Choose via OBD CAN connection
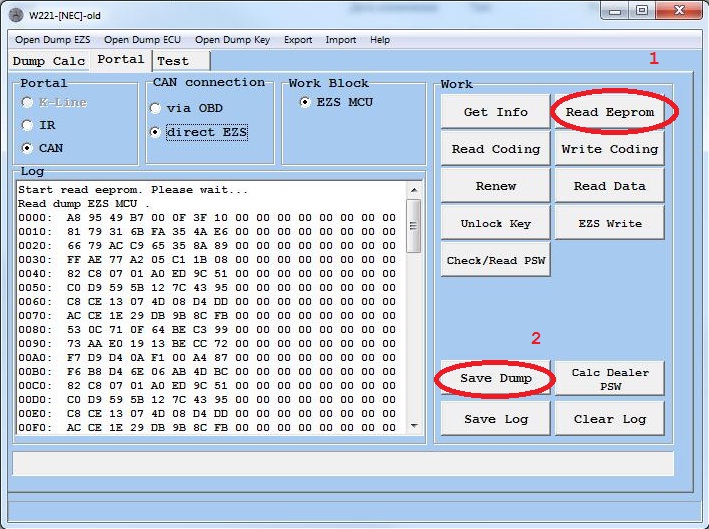This screenshot has width=709, height=529. coord(155,108)
